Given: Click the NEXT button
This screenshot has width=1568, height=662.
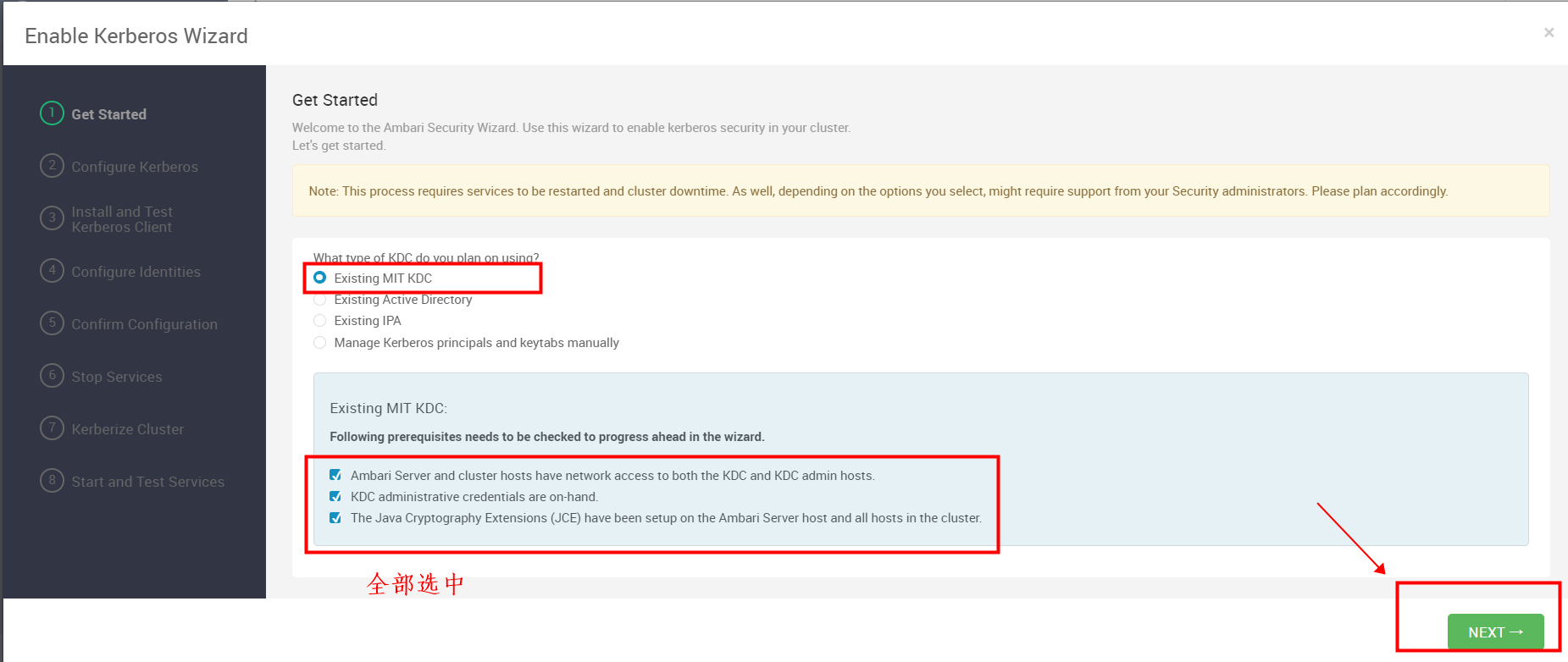Looking at the screenshot, I should [1495, 632].
